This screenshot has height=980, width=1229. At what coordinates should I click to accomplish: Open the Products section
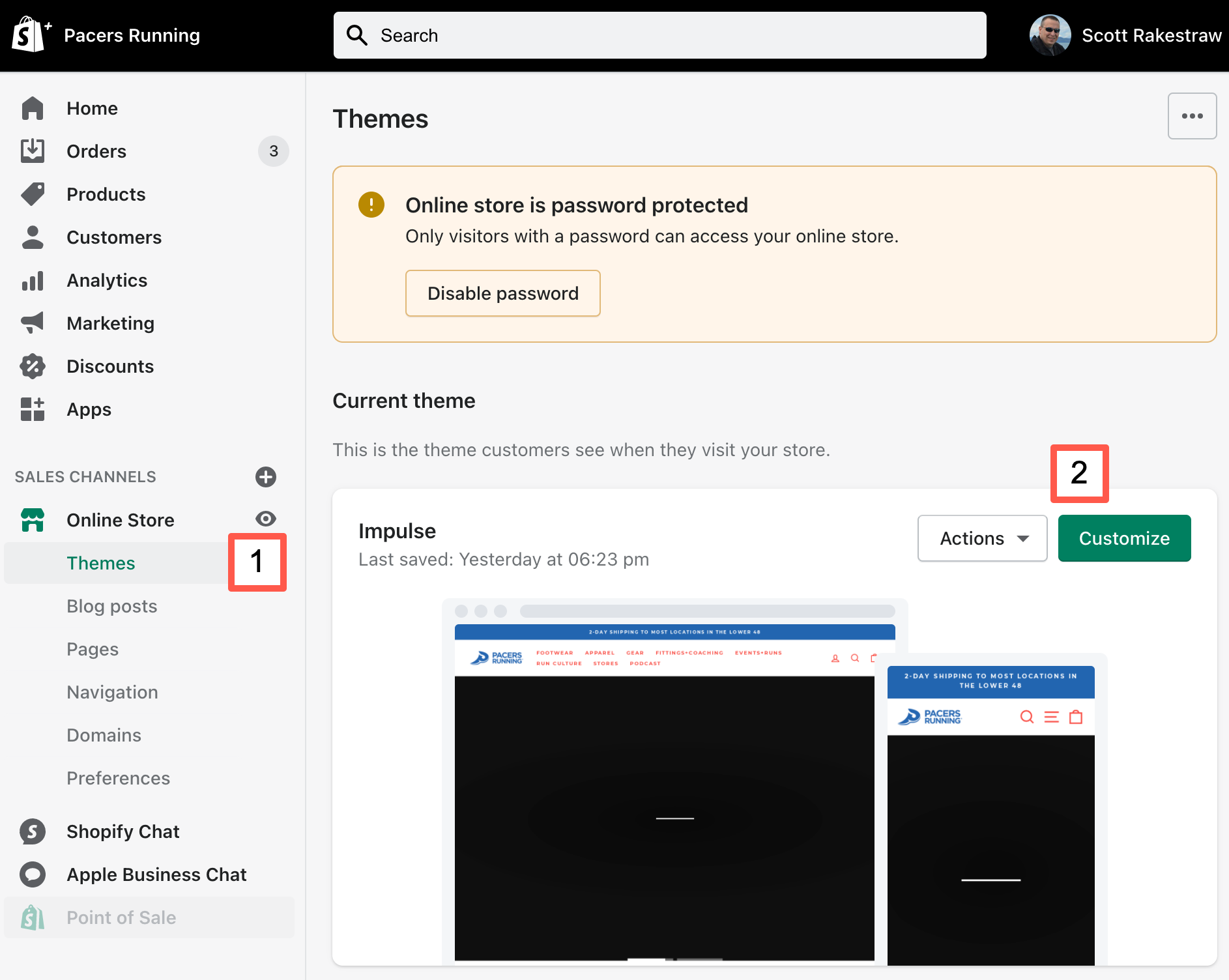point(106,194)
